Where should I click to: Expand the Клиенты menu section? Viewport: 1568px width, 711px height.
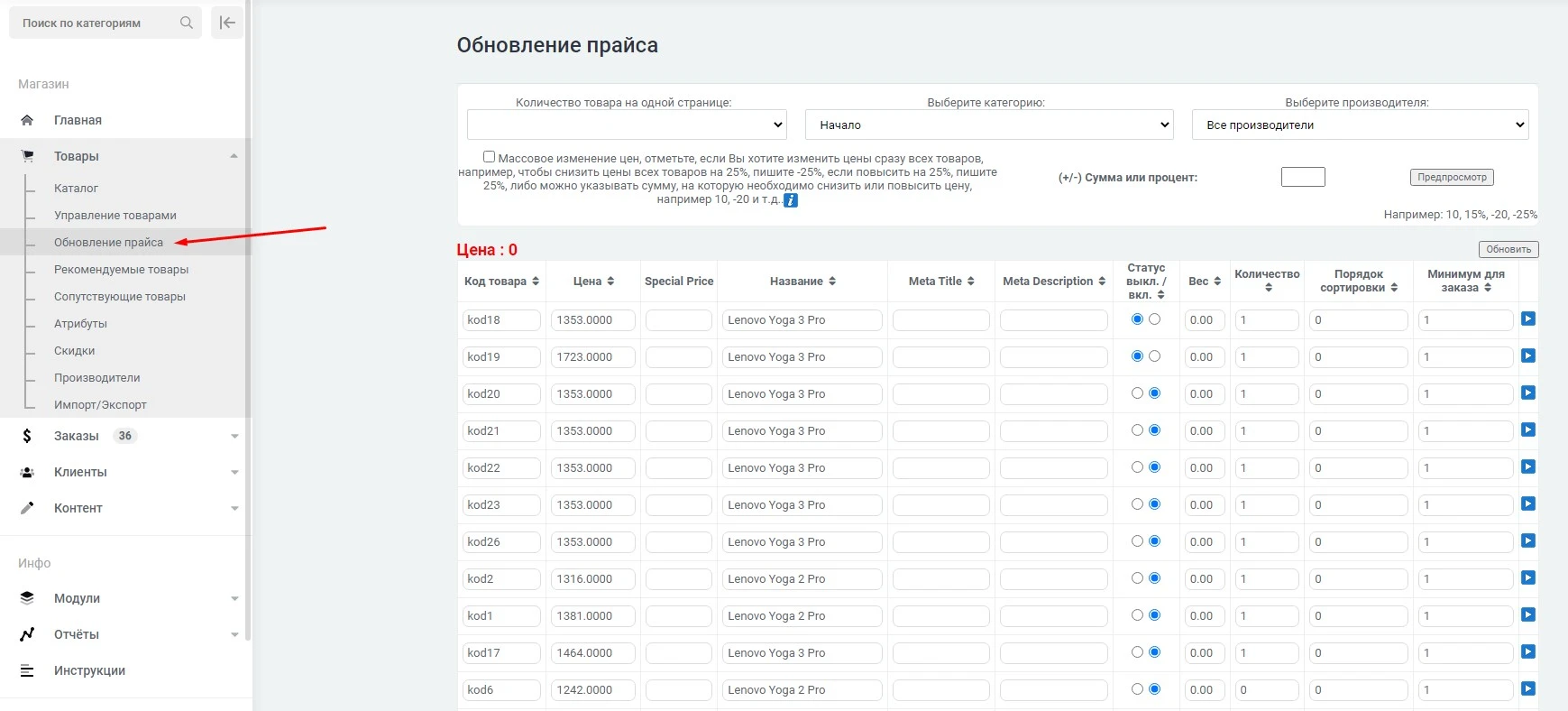(x=234, y=472)
